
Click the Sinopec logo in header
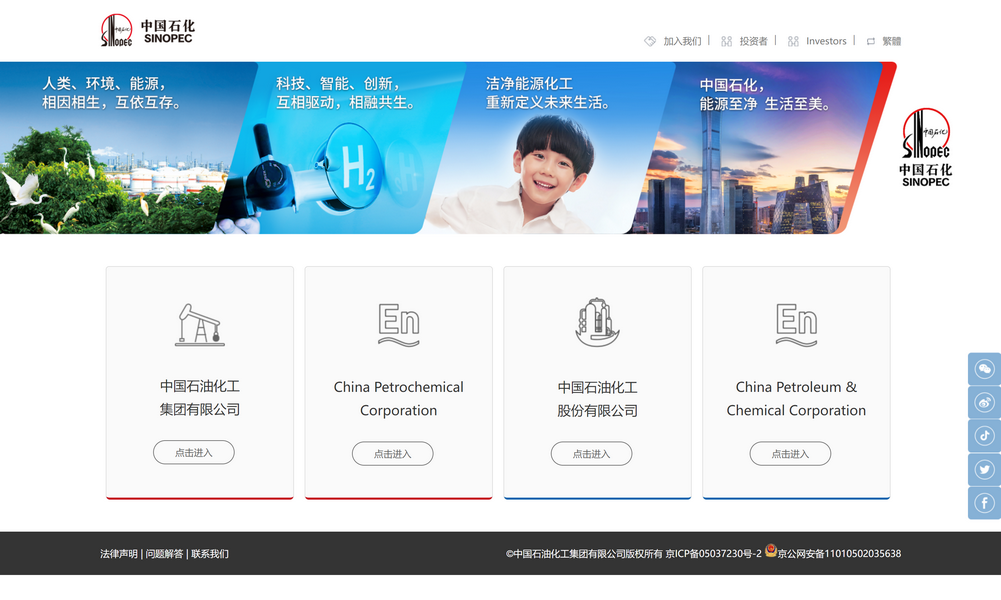click(x=147, y=31)
